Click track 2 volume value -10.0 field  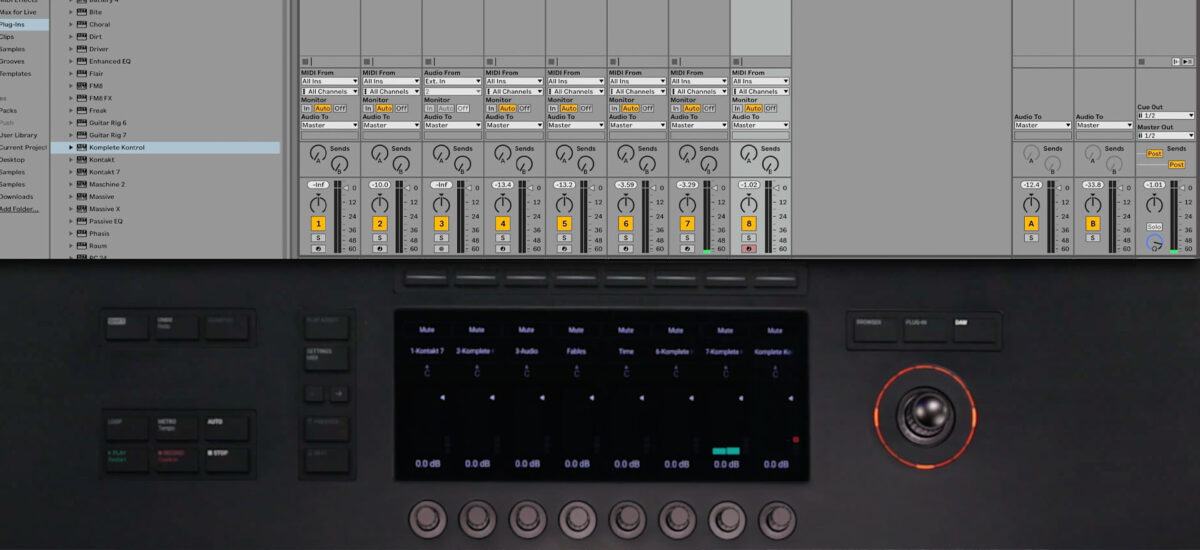click(x=380, y=185)
